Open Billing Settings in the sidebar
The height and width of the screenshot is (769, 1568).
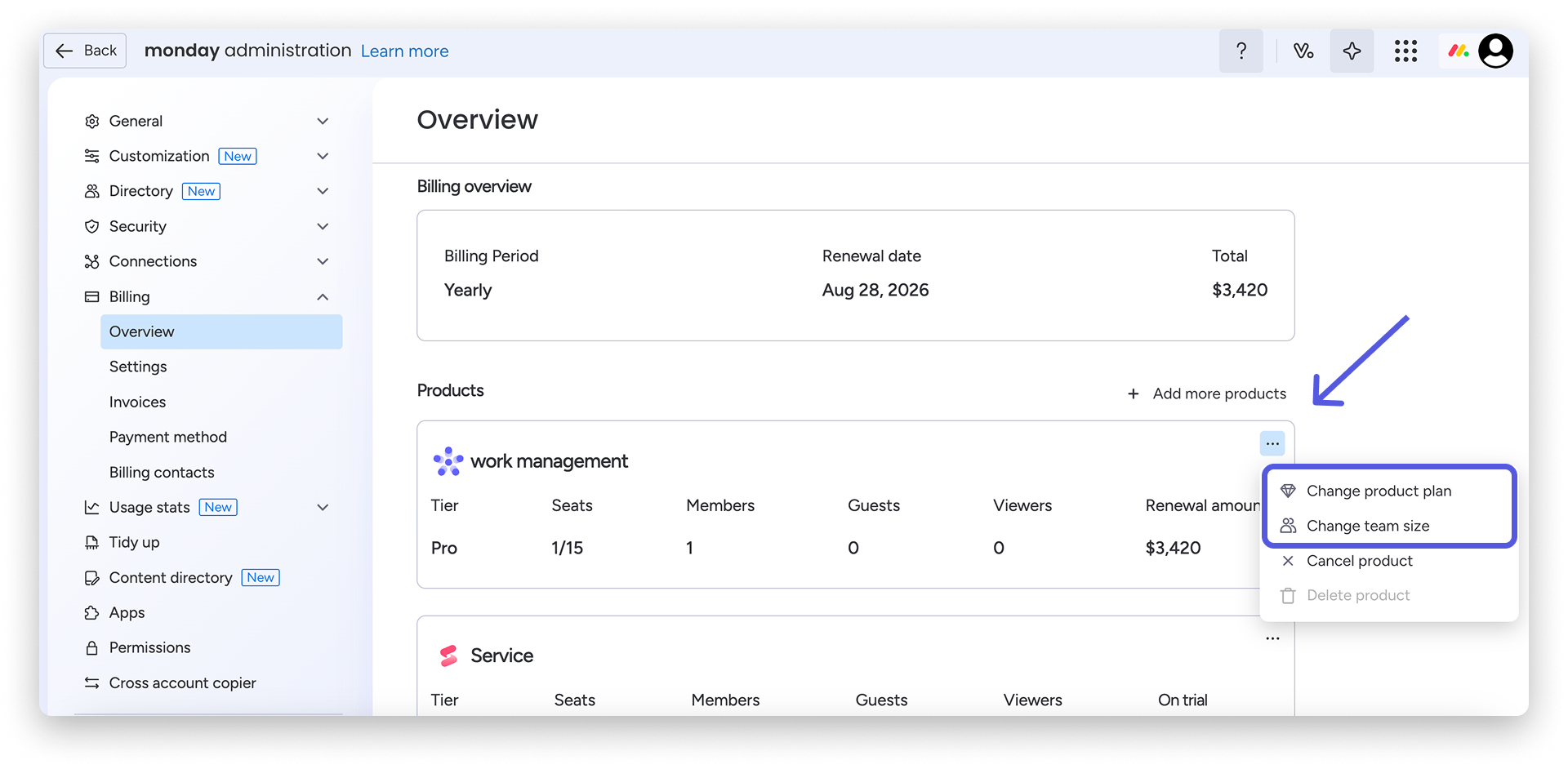[138, 367]
